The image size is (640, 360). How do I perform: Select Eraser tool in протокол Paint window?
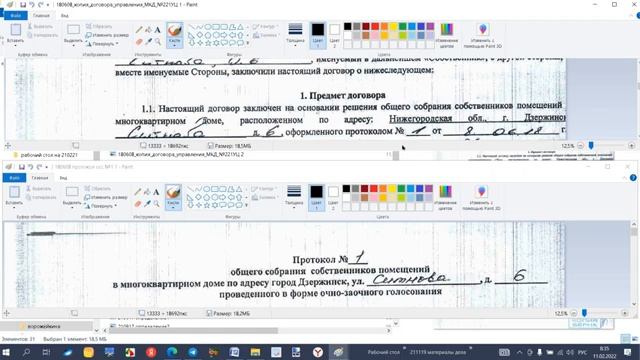pos(138,204)
